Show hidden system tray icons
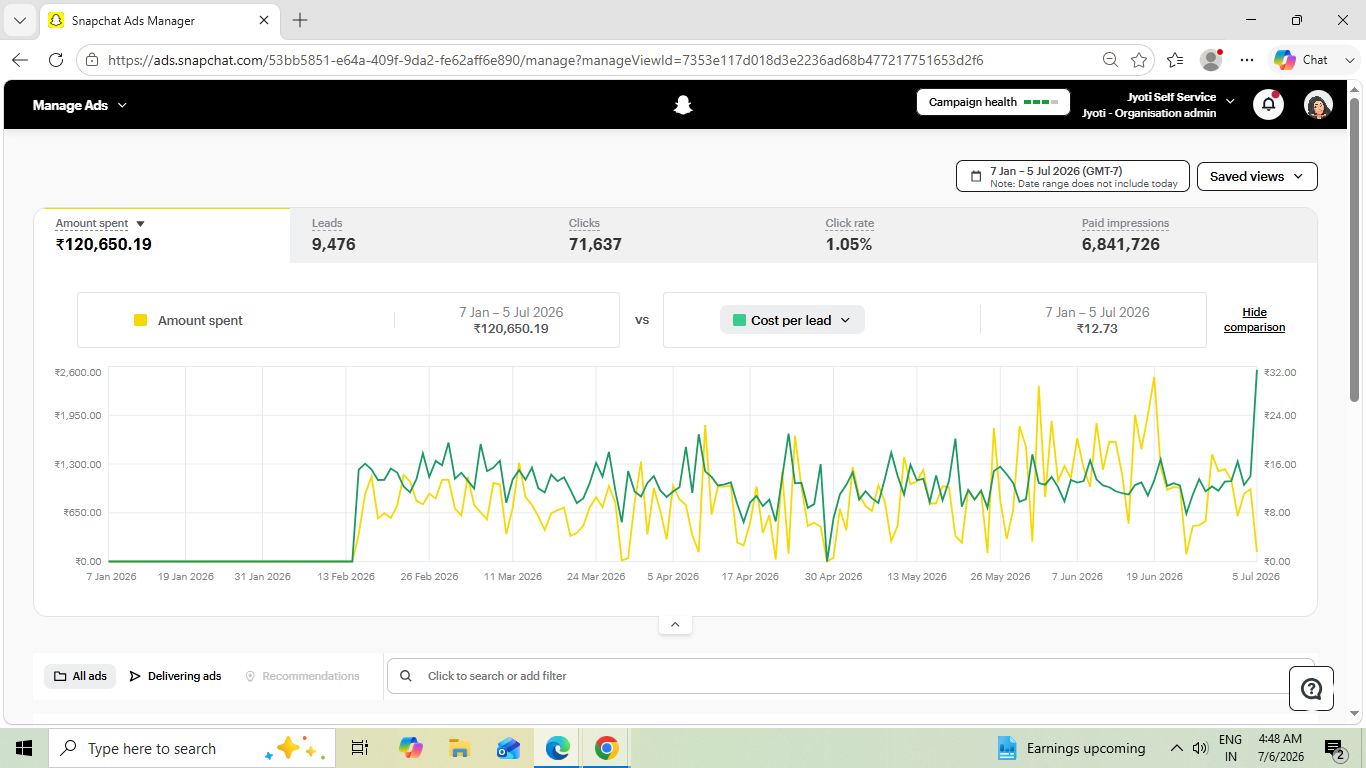This screenshot has height=768, width=1366. point(1176,748)
